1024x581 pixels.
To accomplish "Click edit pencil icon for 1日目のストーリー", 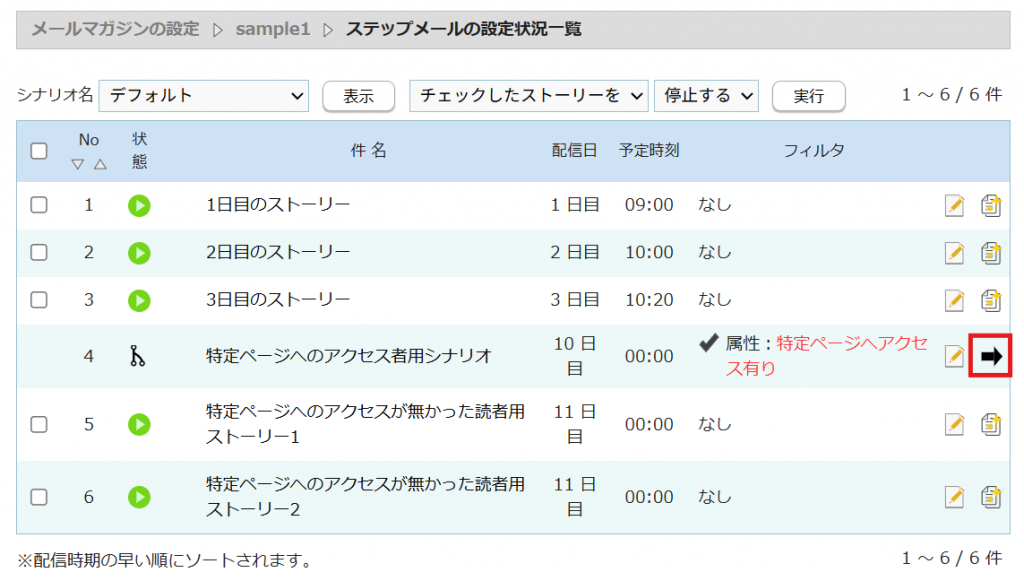I will [954, 206].
